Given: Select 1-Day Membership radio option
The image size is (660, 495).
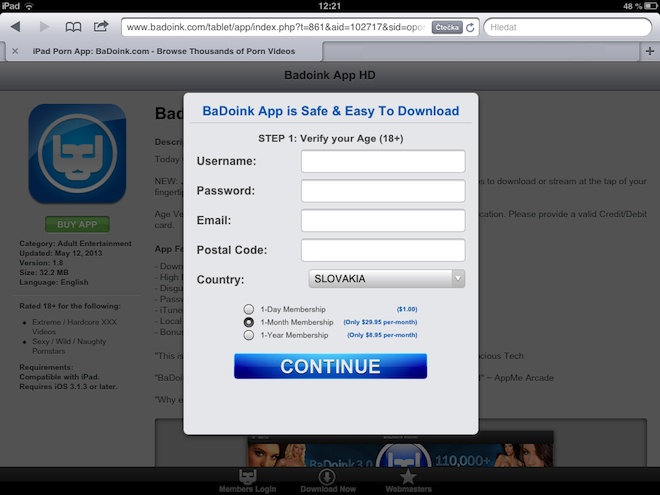Looking at the screenshot, I should point(249,309).
